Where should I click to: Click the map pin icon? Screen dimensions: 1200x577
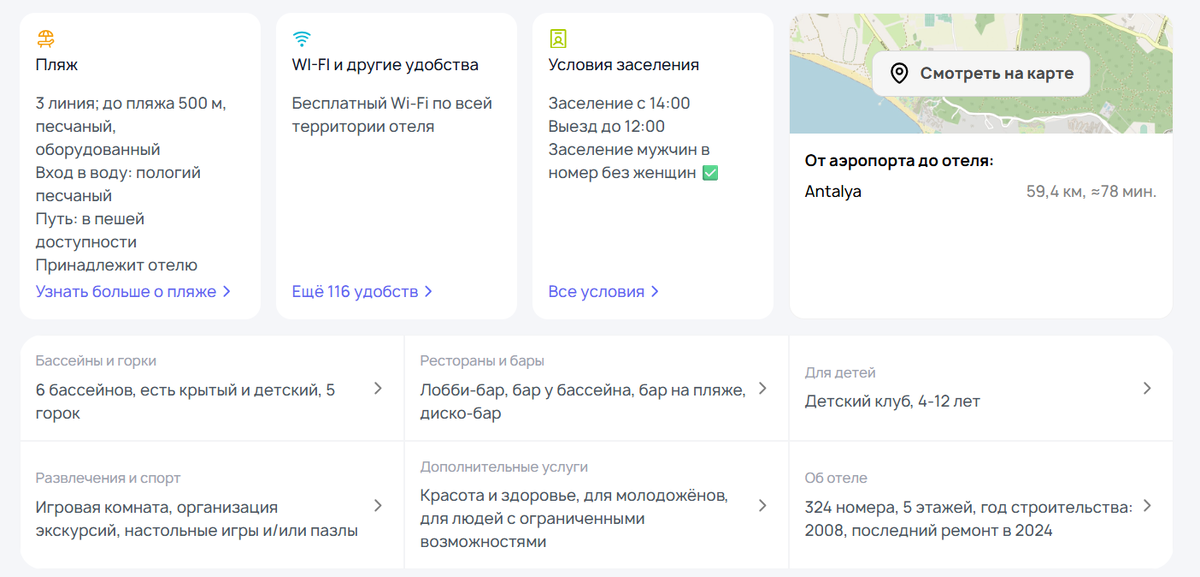(899, 73)
